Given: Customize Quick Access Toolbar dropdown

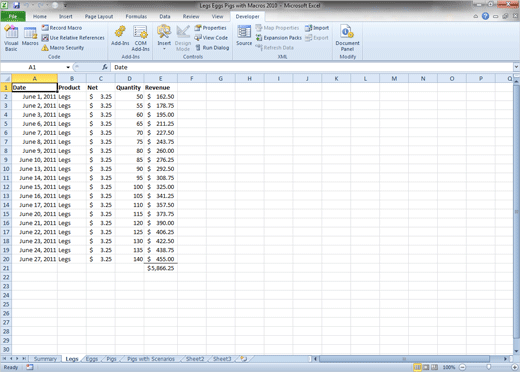Looking at the screenshot, I should (x=65, y=6).
